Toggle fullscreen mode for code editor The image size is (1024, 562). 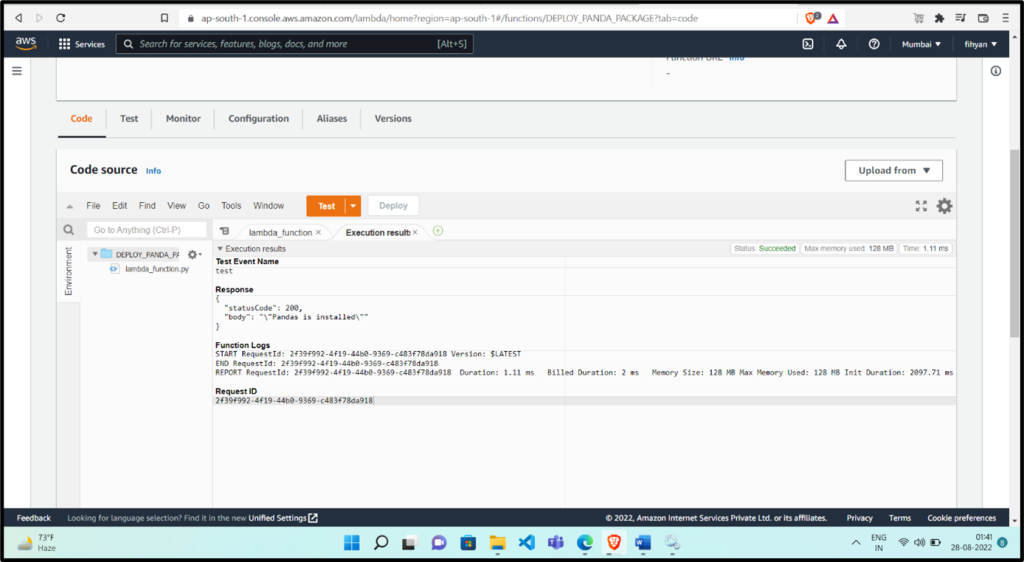pos(921,206)
